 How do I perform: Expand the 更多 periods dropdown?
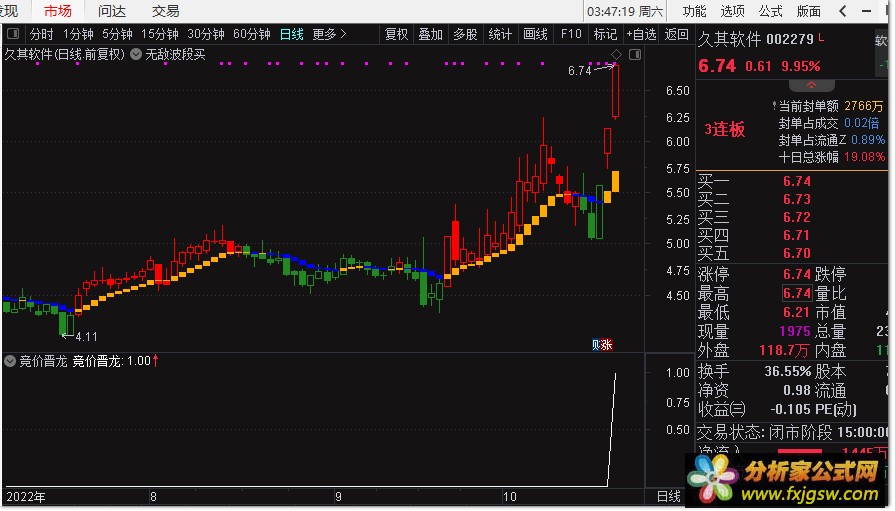[329, 34]
